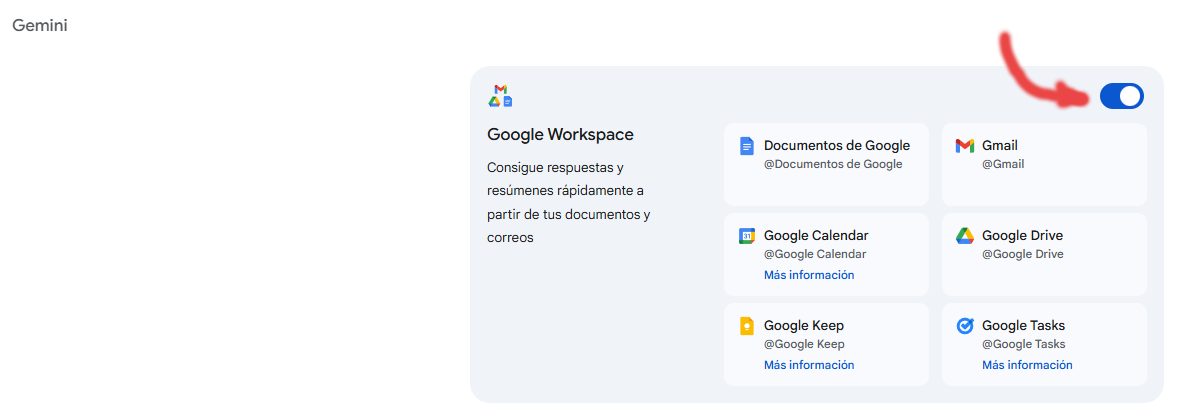Click the Google Workspace heading

561,135
